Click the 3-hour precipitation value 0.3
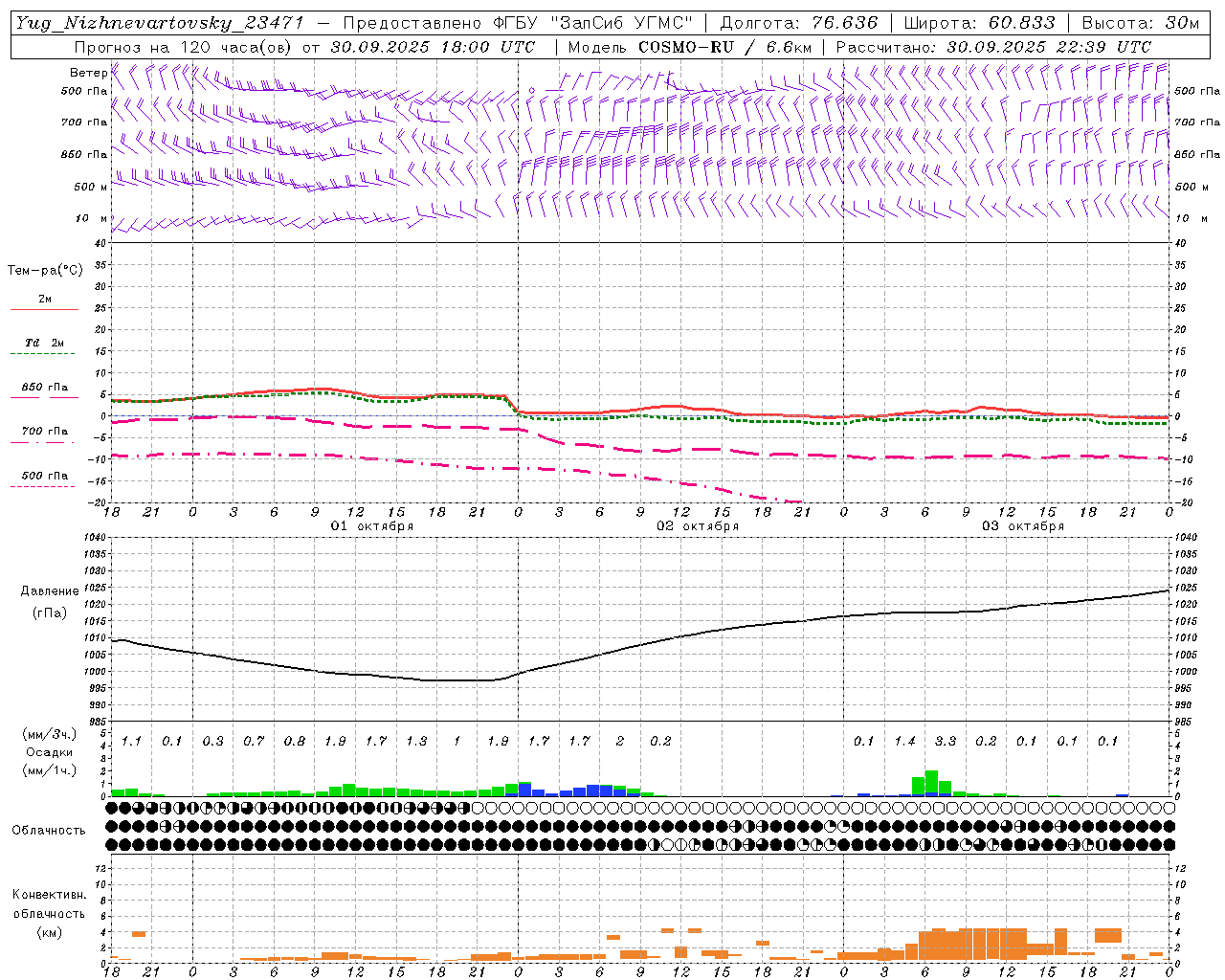This screenshot has height=980, width=1225. pos(213,742)
